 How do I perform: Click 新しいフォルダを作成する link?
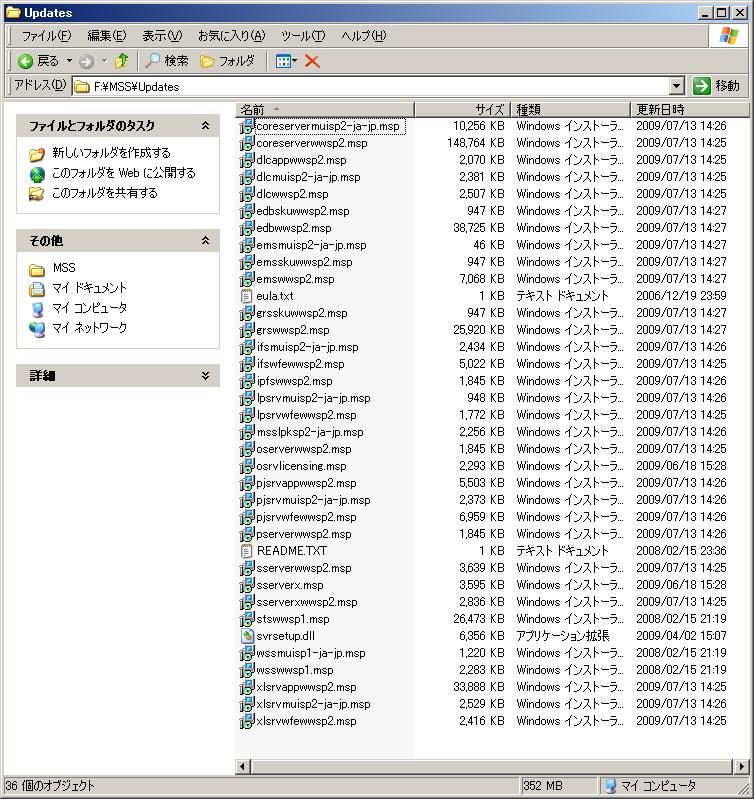pyautogui.click(x=110, y=153)
